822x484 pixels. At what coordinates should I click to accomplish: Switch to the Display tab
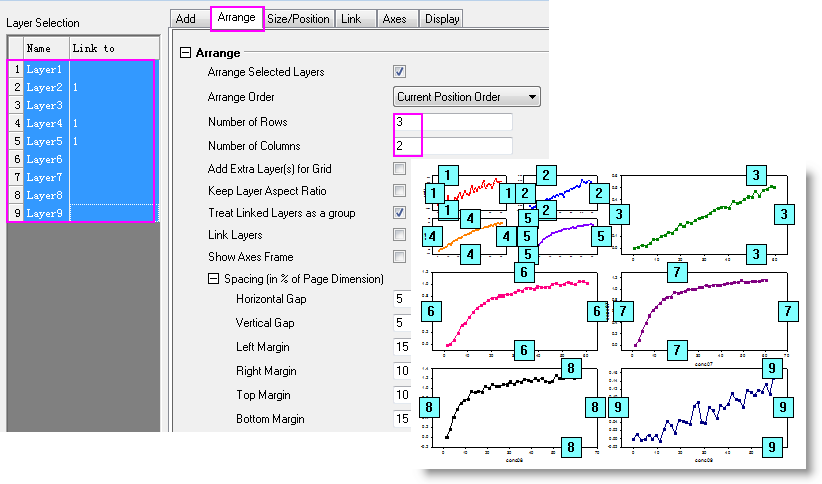[441, 19]
